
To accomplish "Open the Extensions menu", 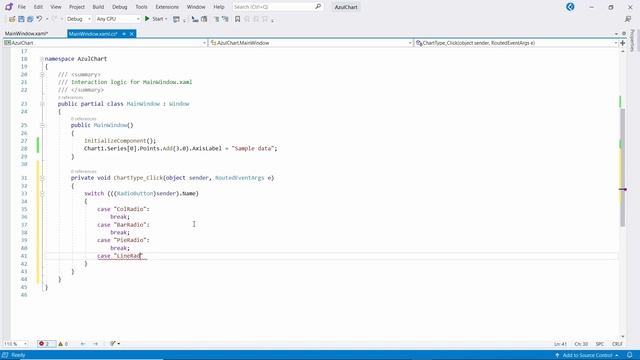I will tap(167, 7).
